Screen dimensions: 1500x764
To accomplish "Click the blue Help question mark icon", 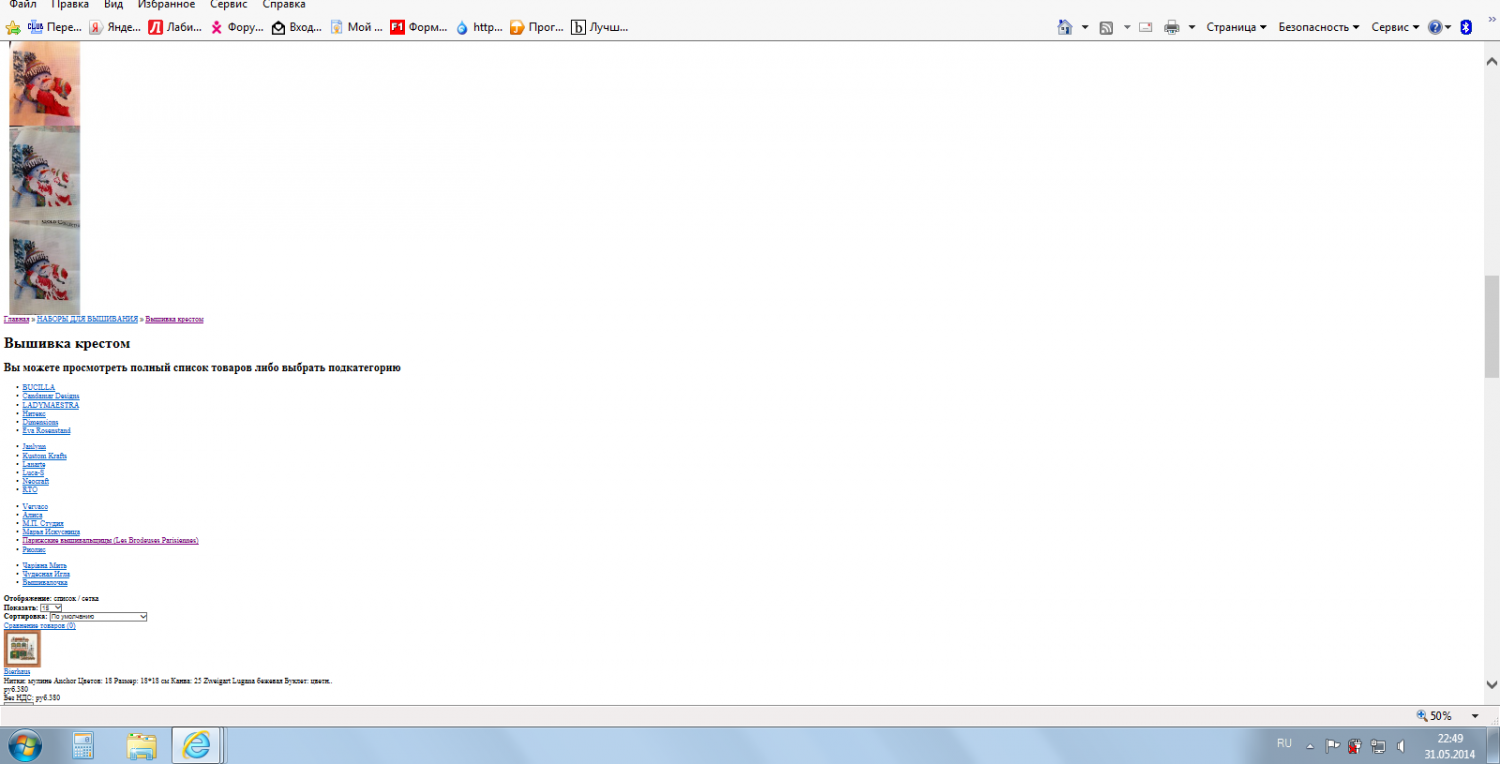I will [x=1435, y=27].
